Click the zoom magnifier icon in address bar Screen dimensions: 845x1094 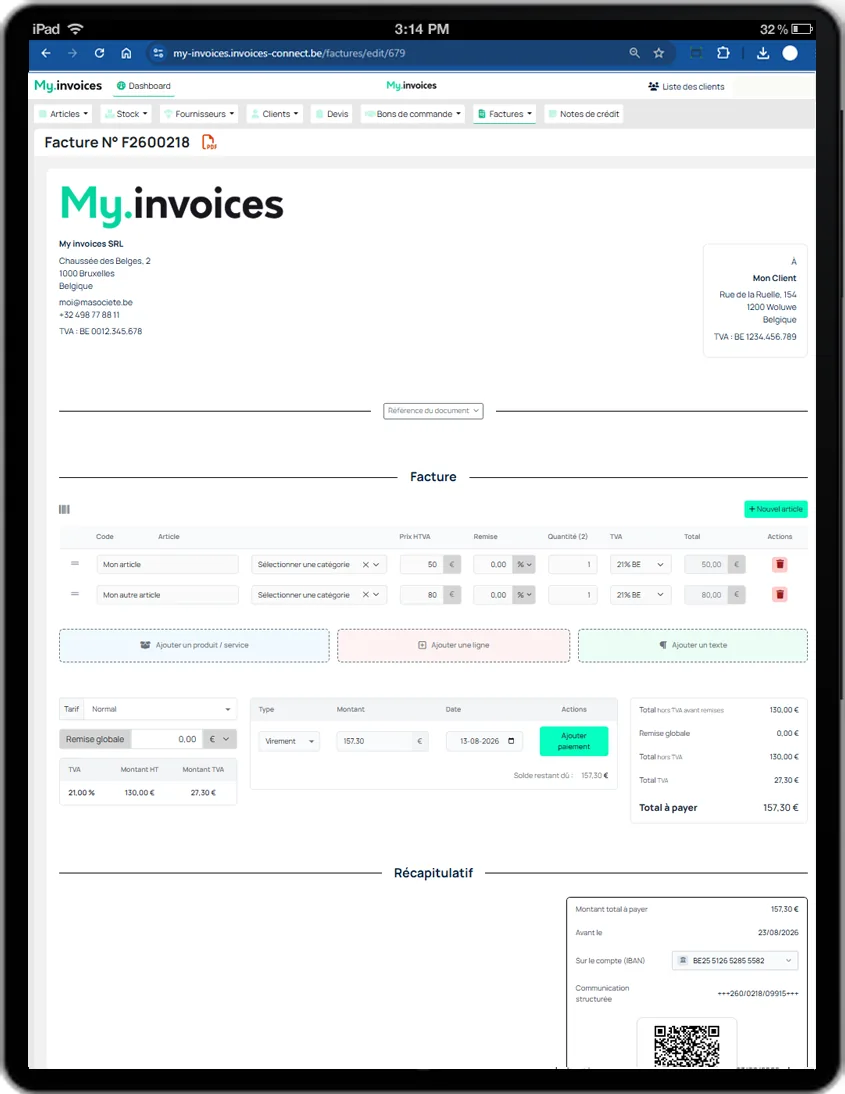pyautogui.click(x=634, y=53)
